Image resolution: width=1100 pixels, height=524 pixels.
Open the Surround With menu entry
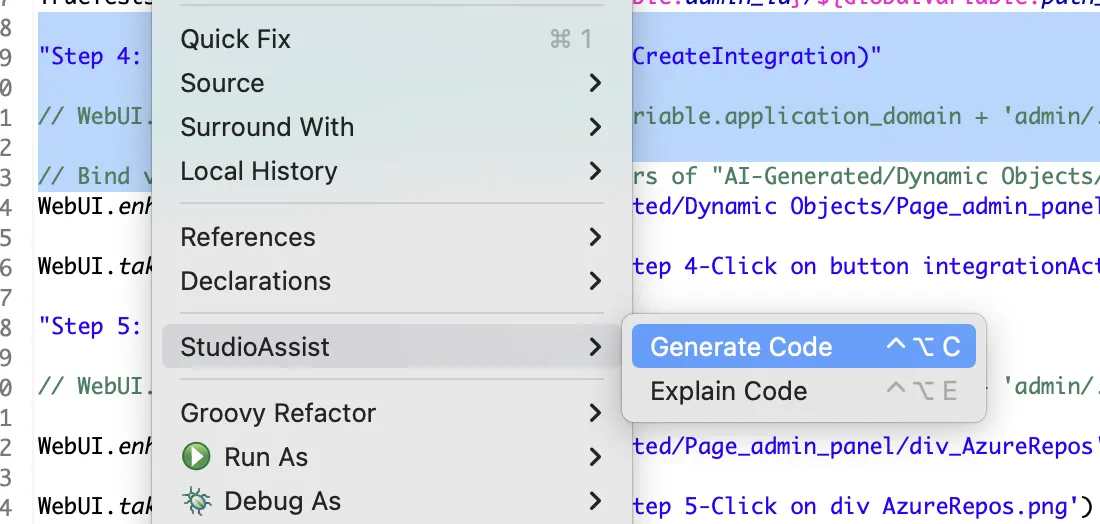(267, 127)
